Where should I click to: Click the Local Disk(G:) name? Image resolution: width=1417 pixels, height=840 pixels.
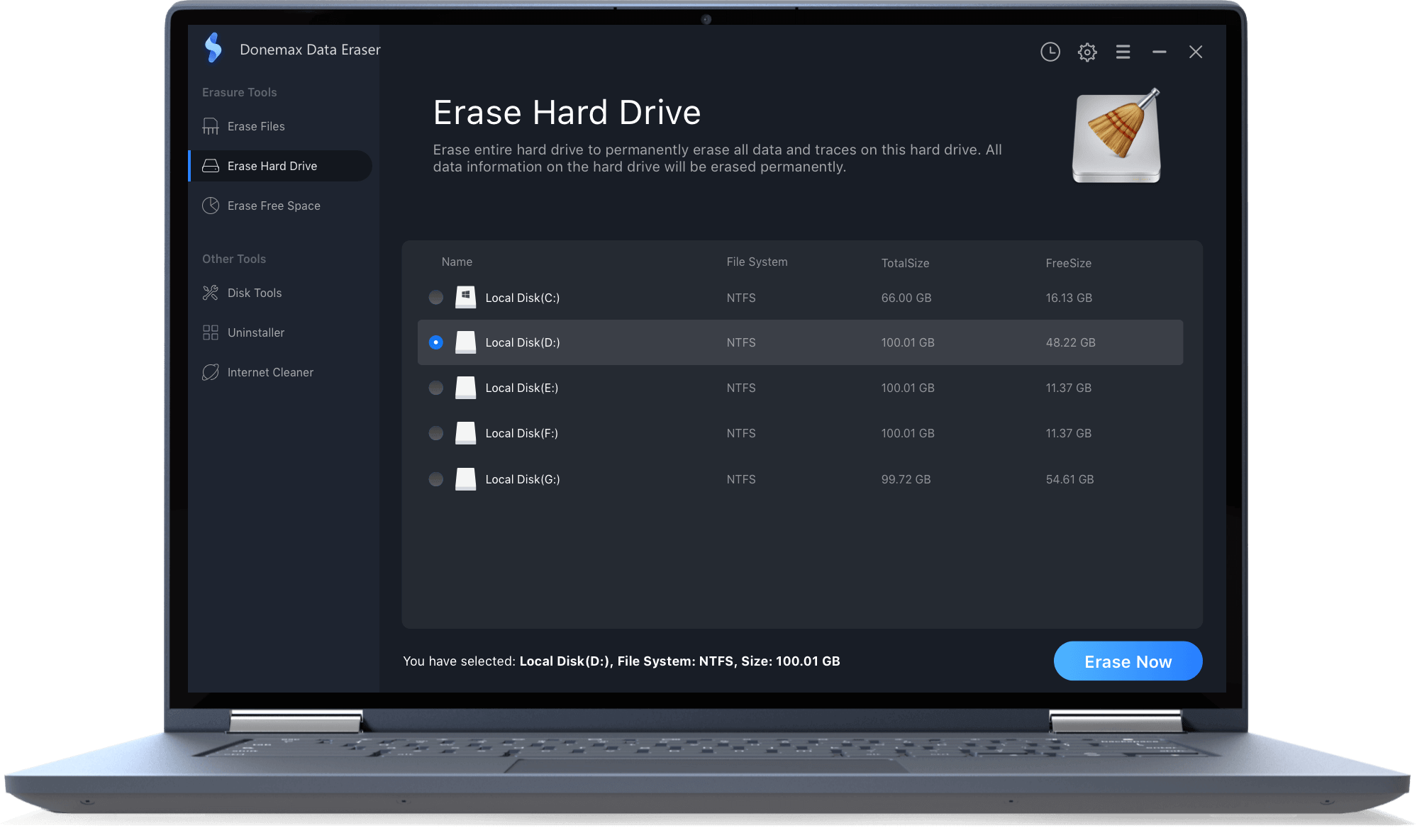523,479
